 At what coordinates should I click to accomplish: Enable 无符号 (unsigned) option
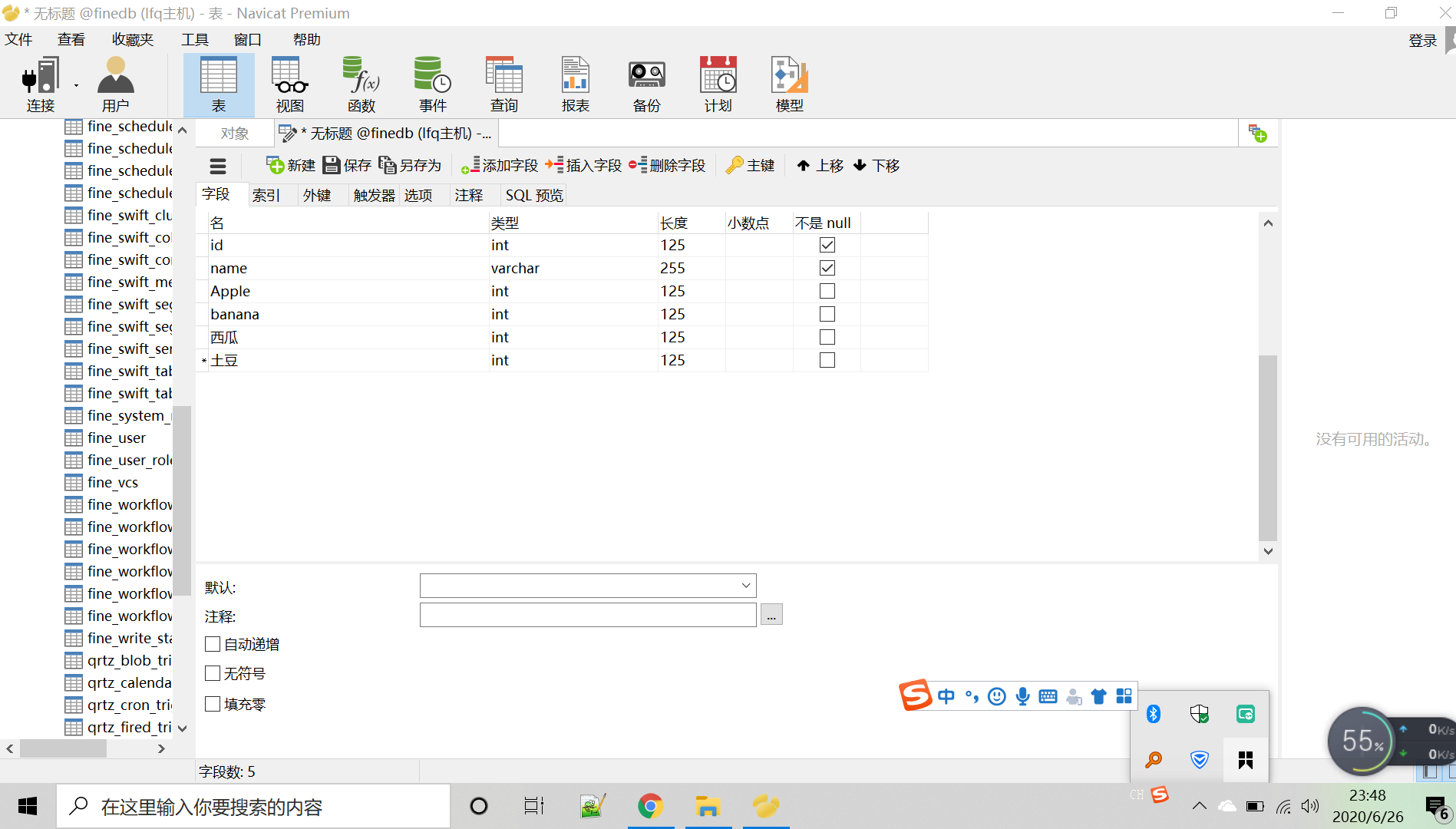213,672
